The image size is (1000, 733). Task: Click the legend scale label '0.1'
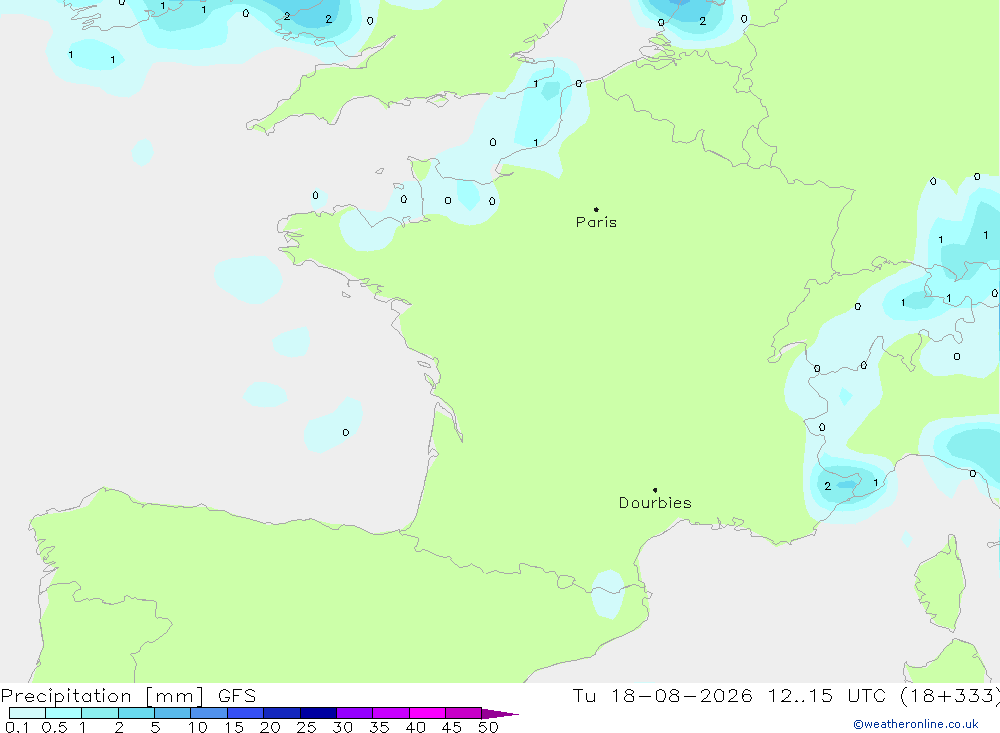click(x=17, y=727)
